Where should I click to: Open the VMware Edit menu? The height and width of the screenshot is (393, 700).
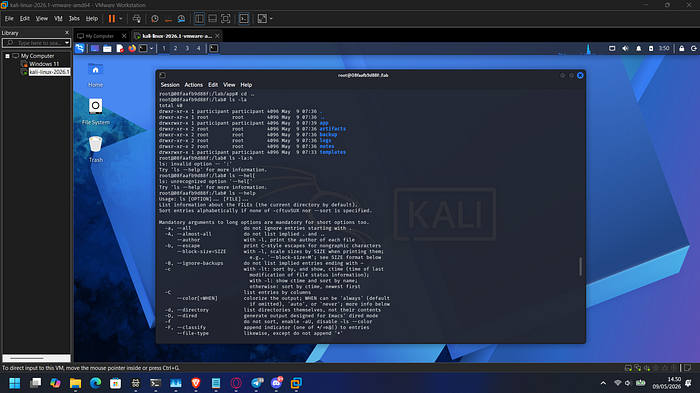click(x=25, y=19)
